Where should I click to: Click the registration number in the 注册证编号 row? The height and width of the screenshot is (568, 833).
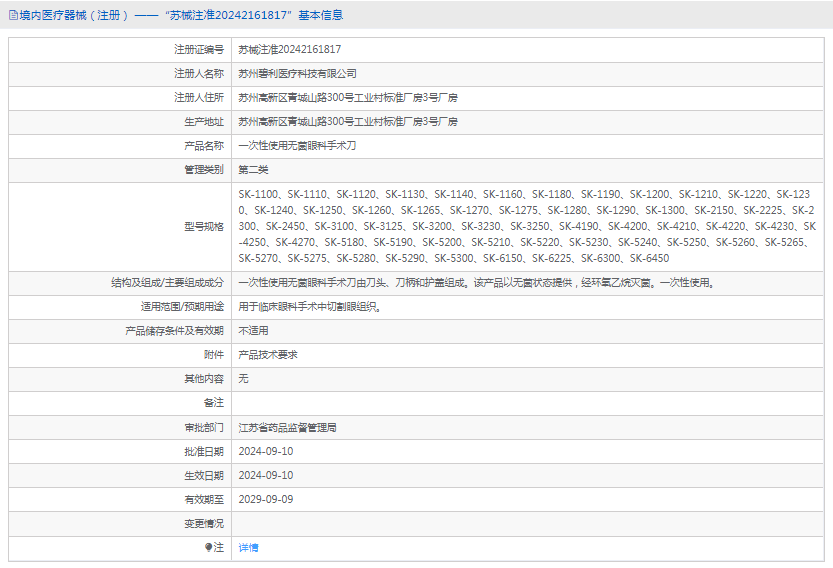click(x=289, y=49)
